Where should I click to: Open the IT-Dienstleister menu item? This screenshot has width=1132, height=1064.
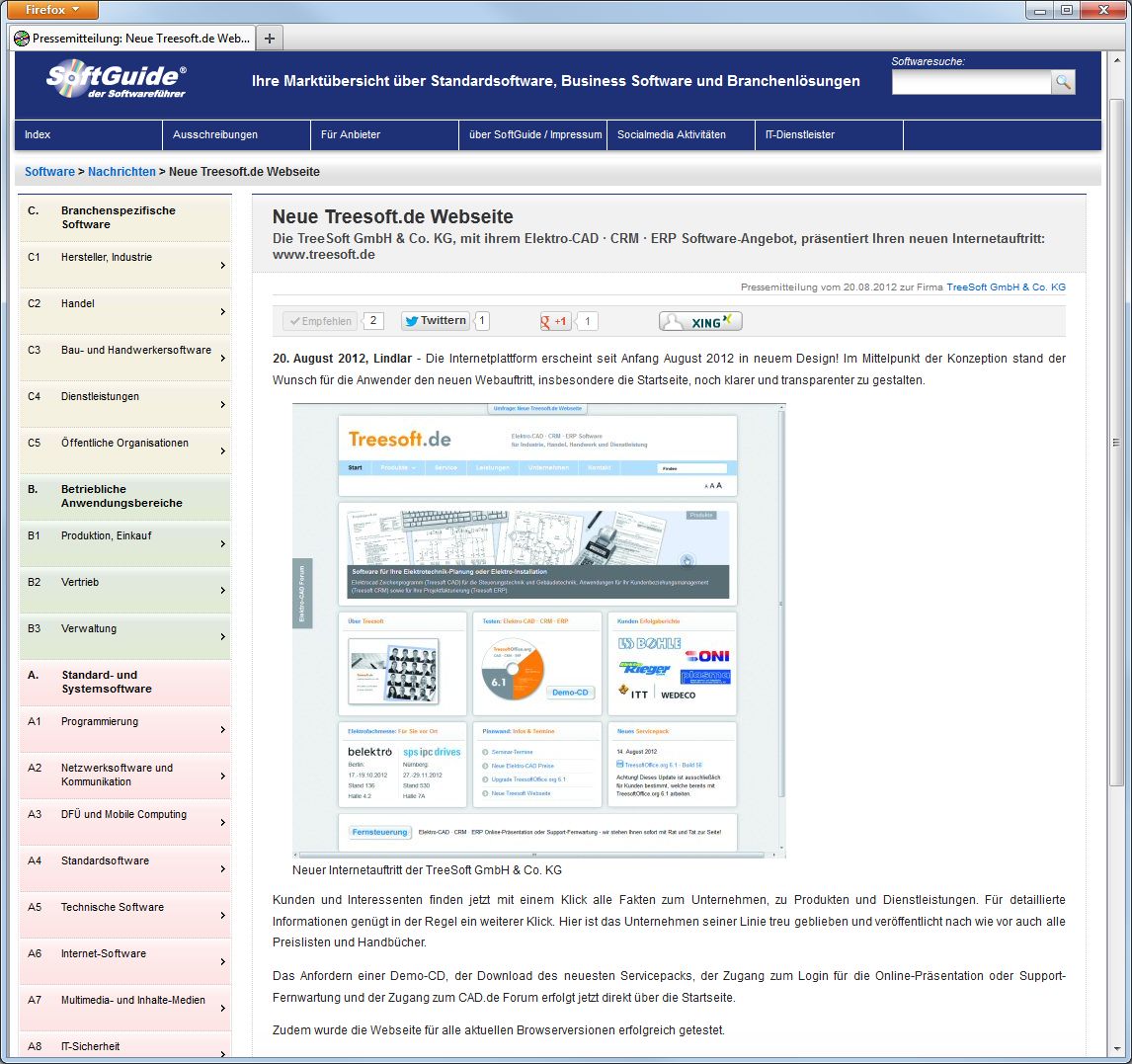coord(800,135)
